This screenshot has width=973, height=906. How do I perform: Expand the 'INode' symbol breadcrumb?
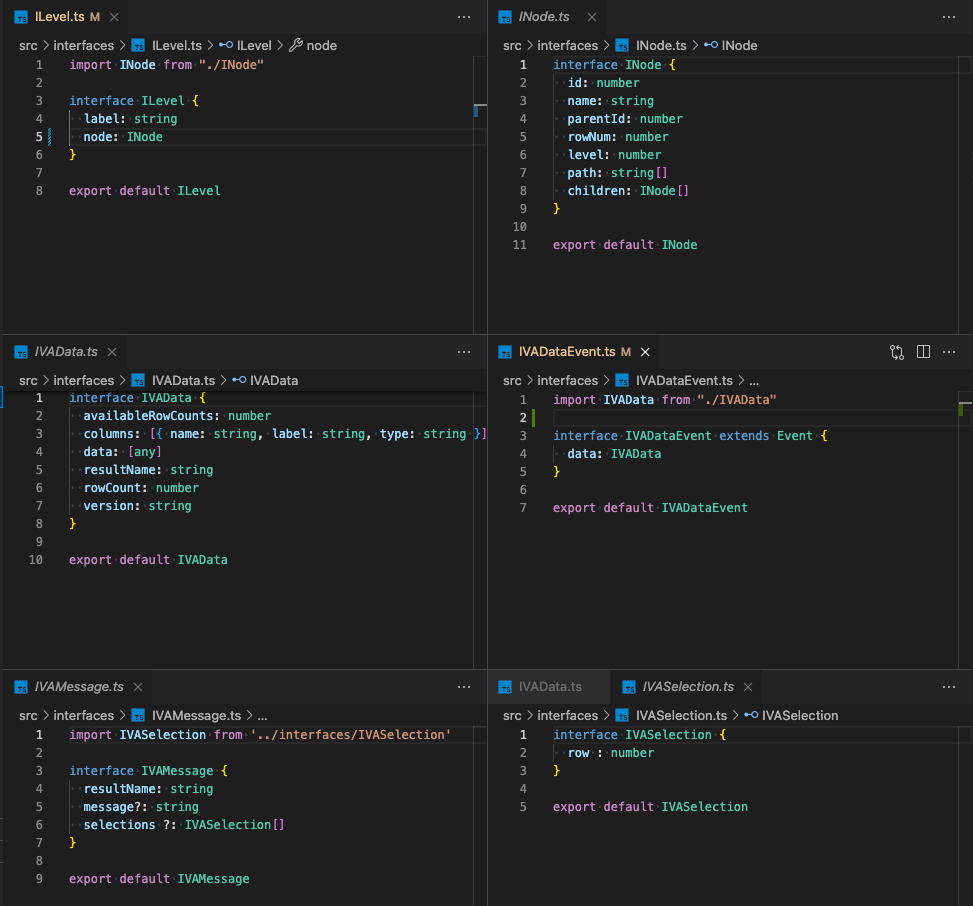coord(739,45)
